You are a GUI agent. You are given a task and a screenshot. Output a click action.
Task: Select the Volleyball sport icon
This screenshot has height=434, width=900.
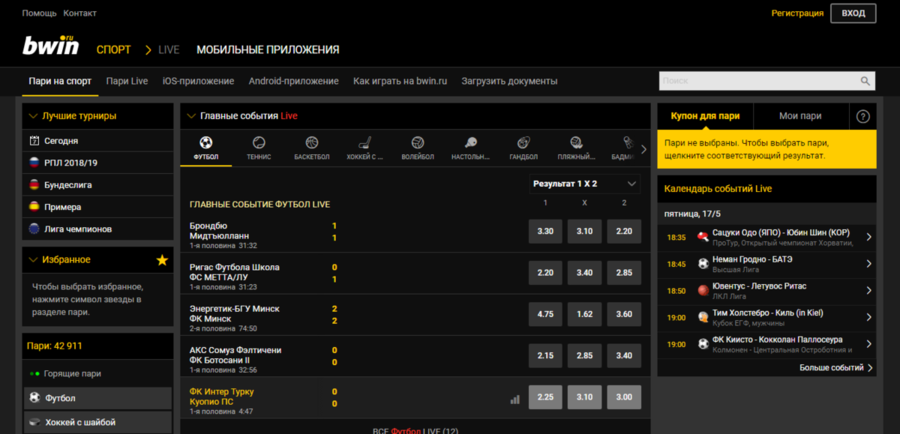tap(417, 148)
